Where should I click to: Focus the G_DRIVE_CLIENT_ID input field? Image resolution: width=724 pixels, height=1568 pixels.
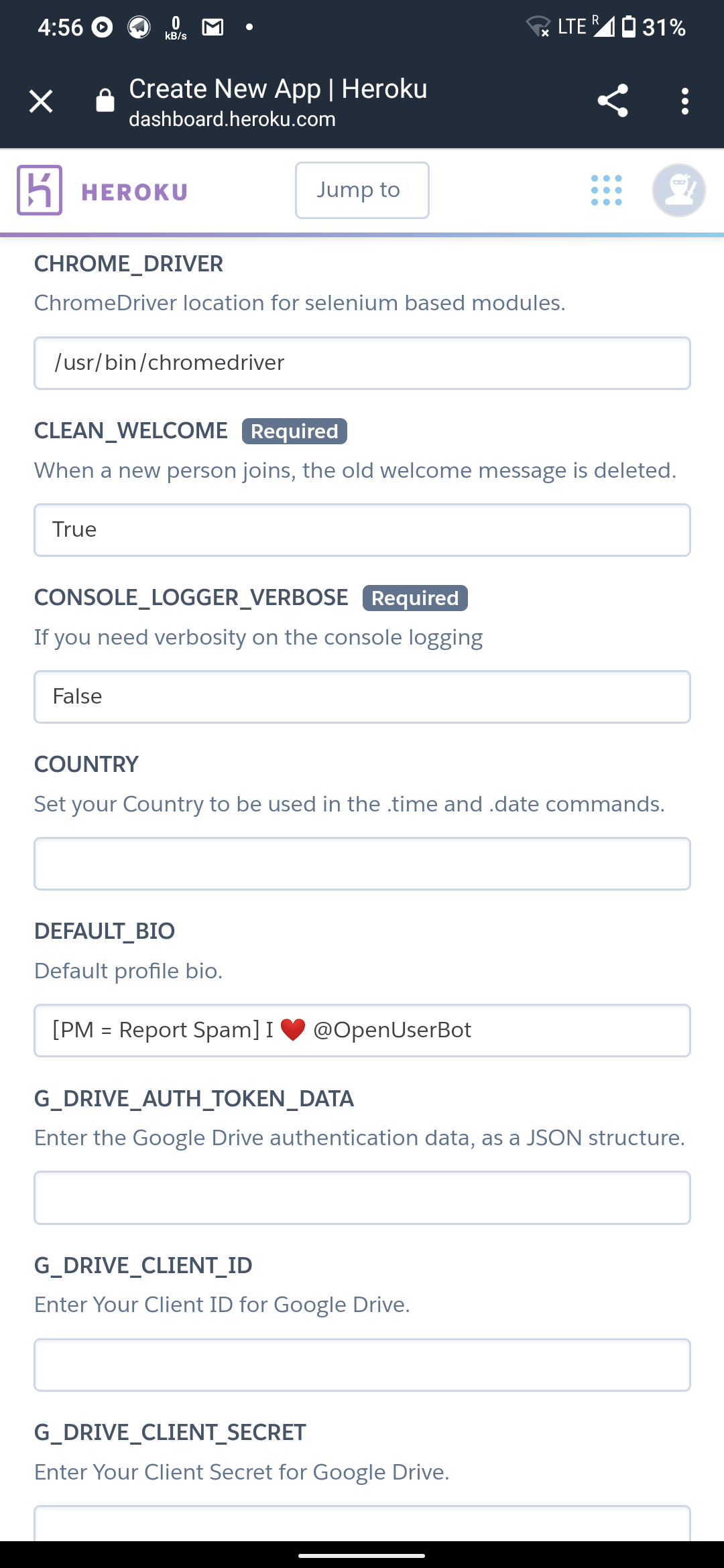click(362, 1365)
